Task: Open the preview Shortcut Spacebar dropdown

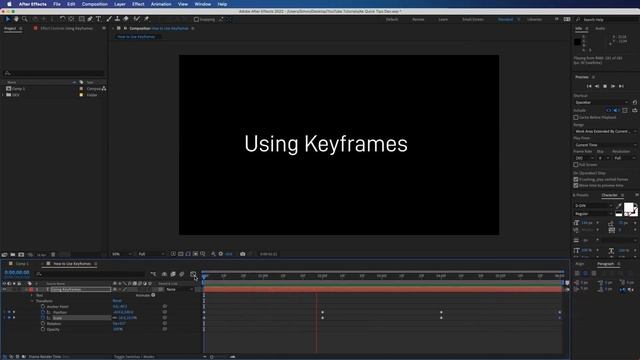Action: (x=602, y=102)
